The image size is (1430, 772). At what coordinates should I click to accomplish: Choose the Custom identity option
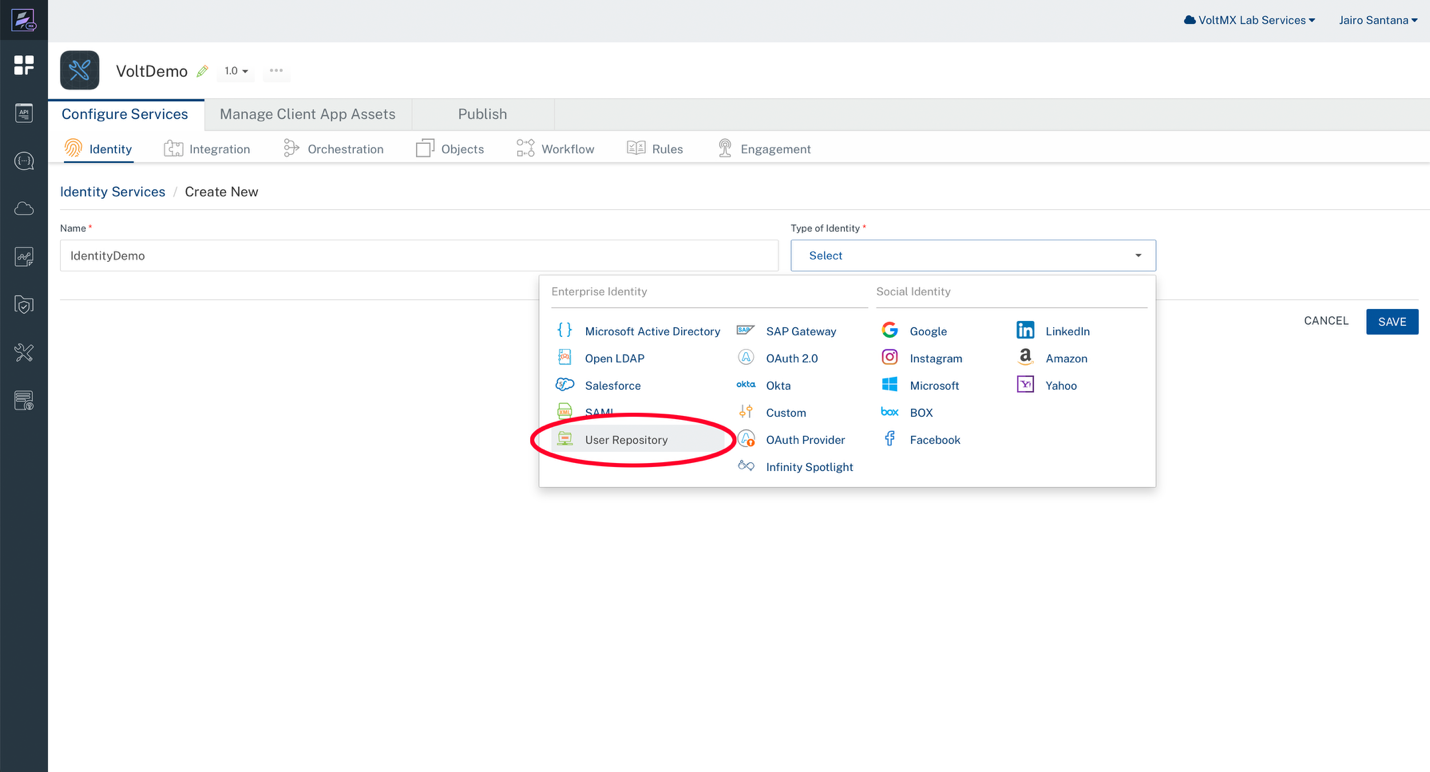click(771, 412)
